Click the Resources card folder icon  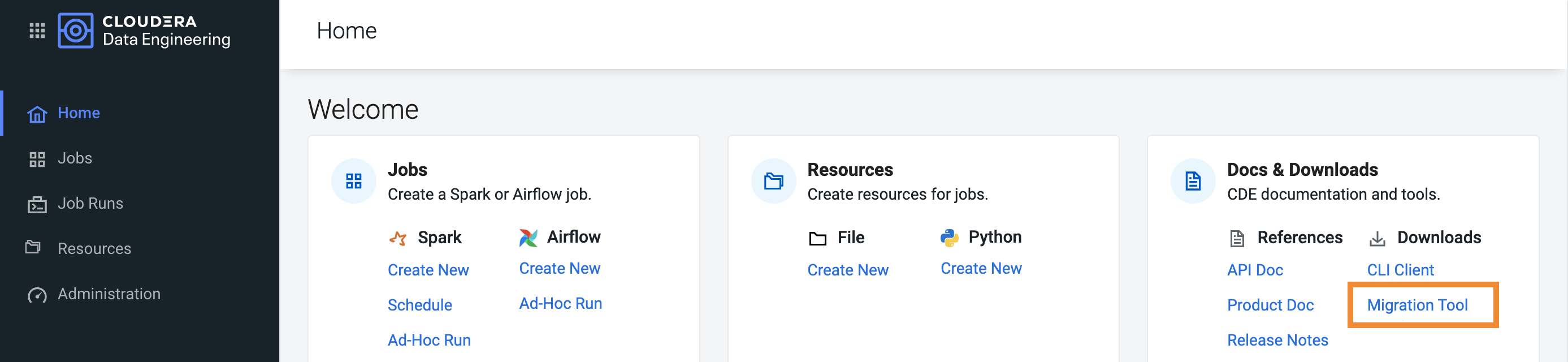(773, 181)
